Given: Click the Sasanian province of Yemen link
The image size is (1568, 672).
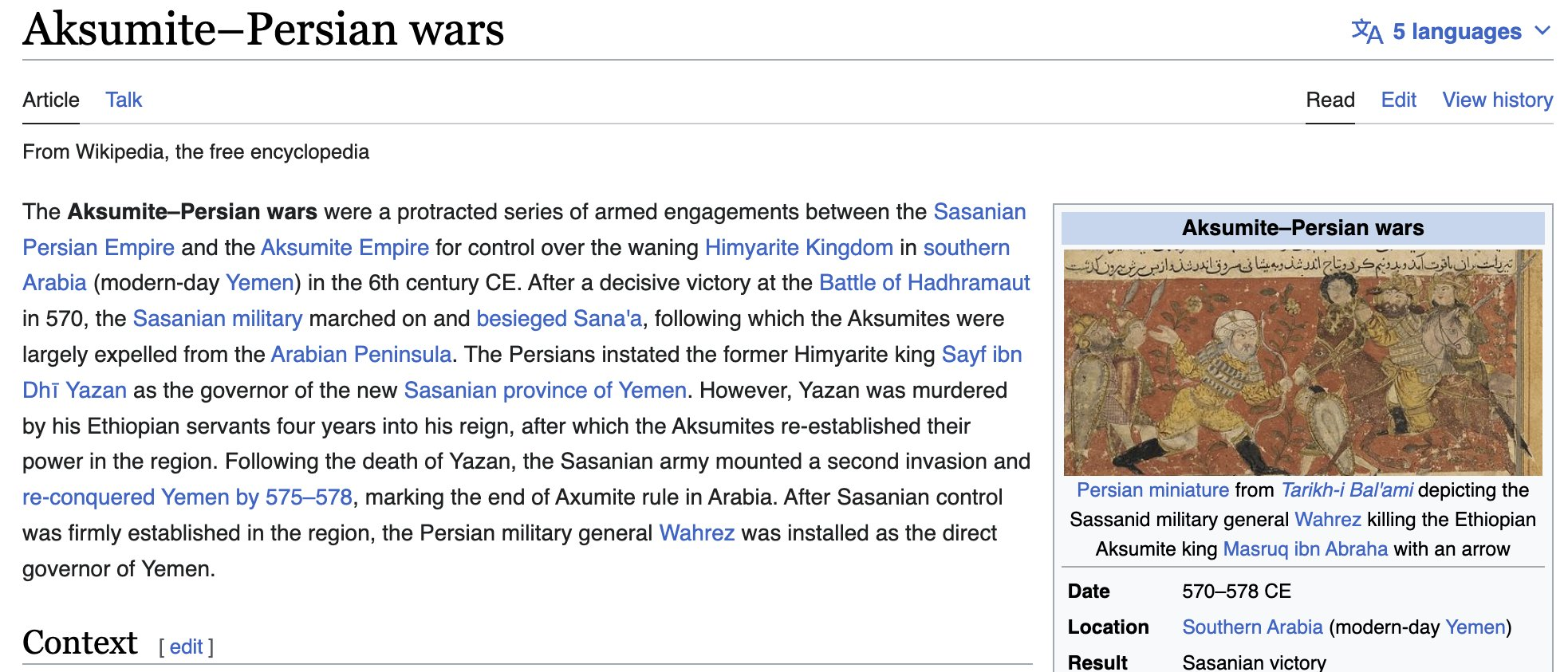Looking at the screenshot, I should click(x=545, y=391).
